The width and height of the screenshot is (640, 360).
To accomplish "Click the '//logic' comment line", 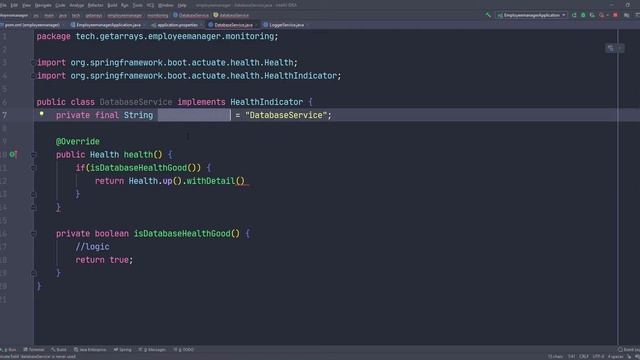I will (92, 247).
